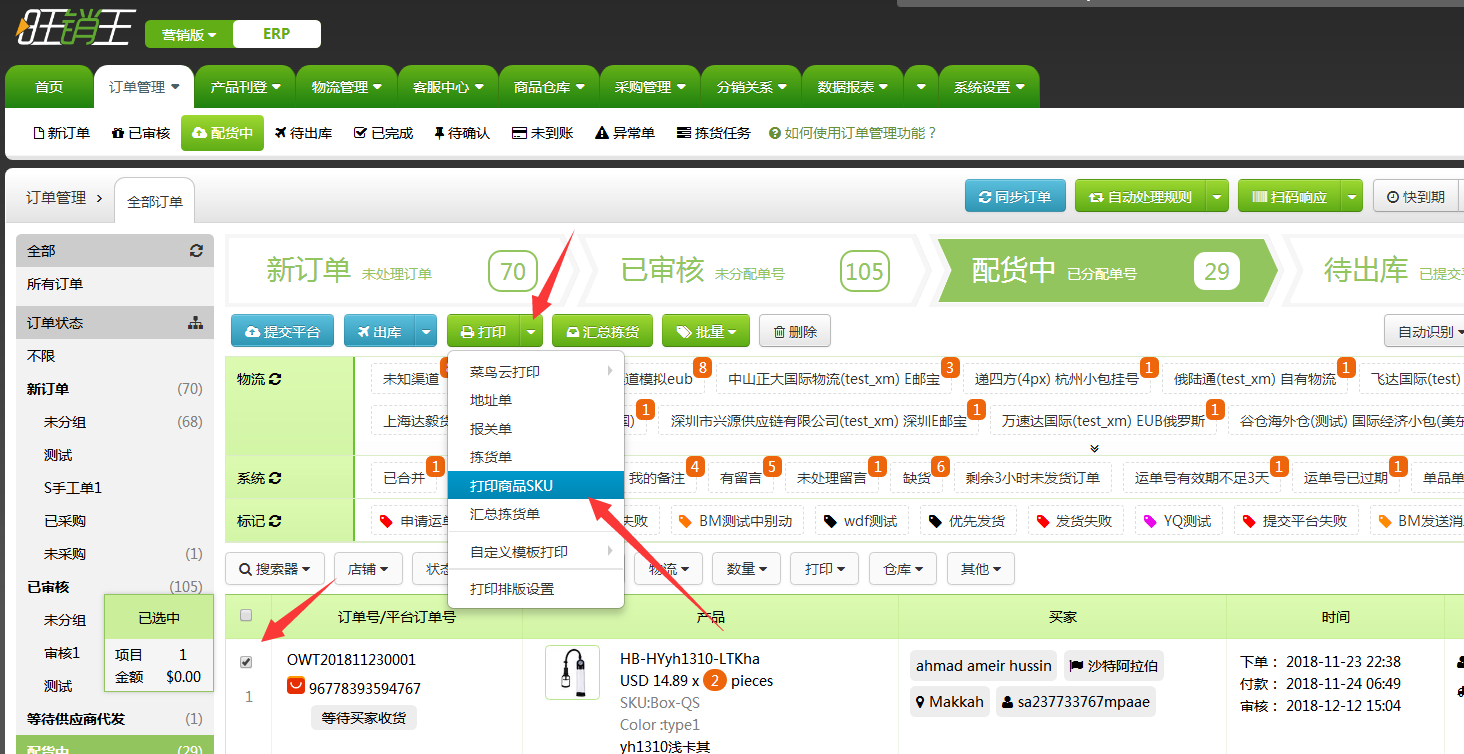Select 菜鸟云打印 from print menu
The width and height of the screenshot is (1464, 754).
pyautogui.click(x=536, y=372)
